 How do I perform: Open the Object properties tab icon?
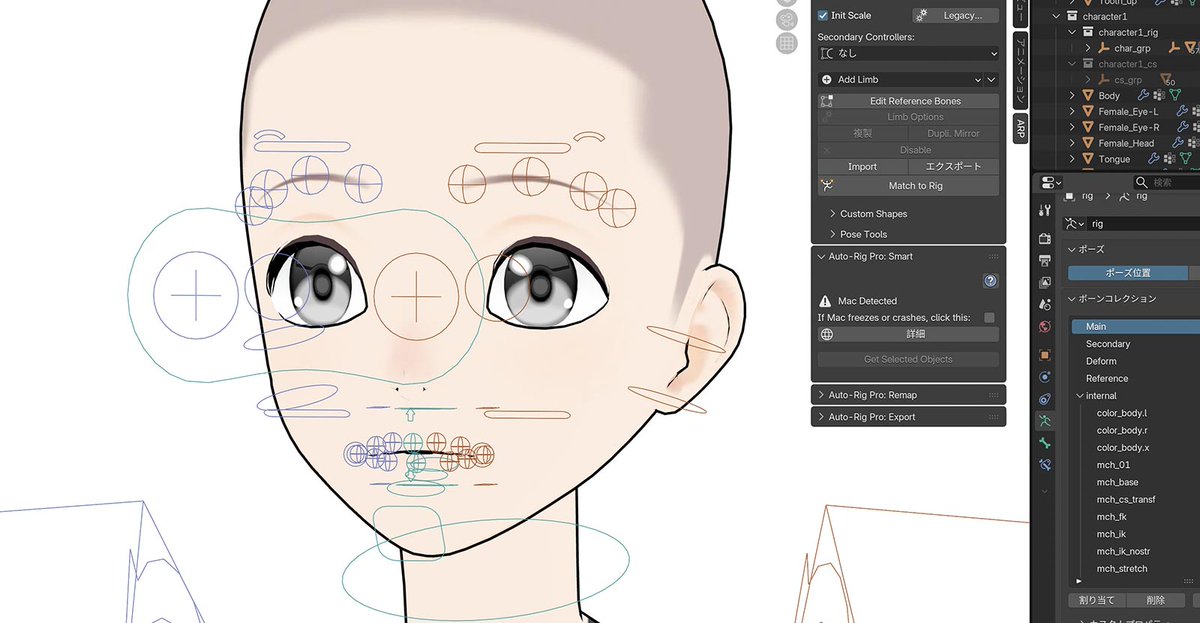(x=1045, y=355)
